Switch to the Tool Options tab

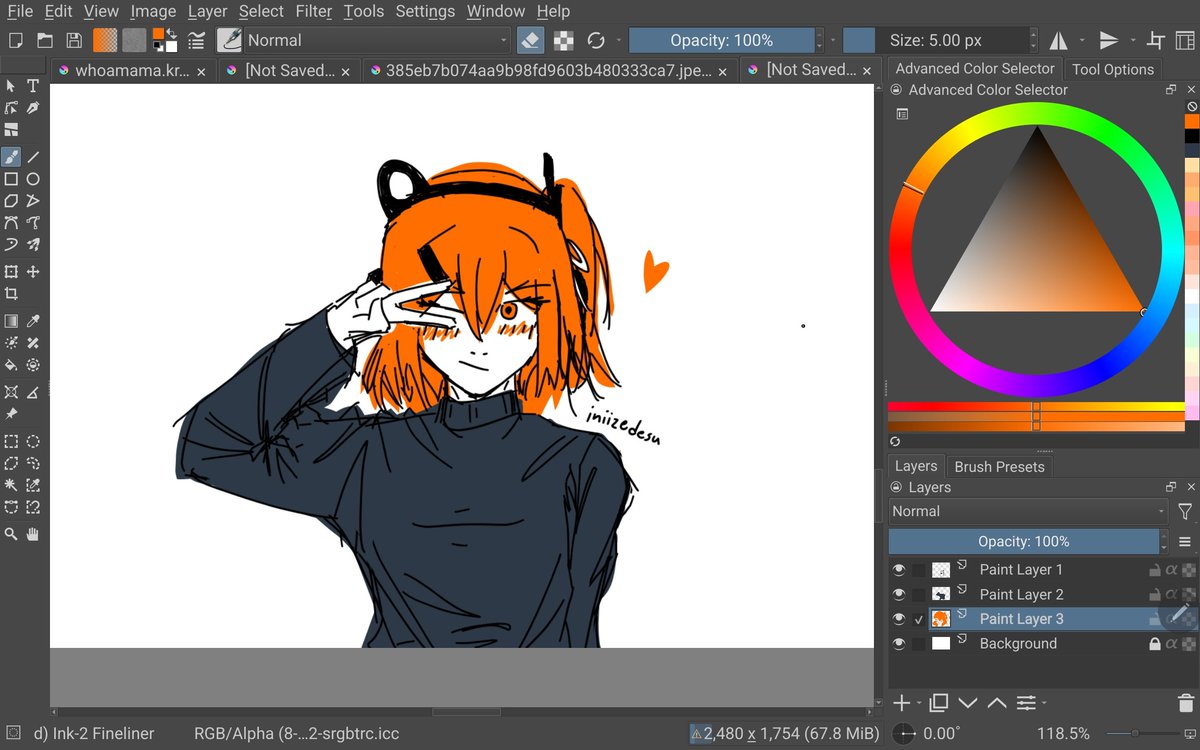point(1113,69)
